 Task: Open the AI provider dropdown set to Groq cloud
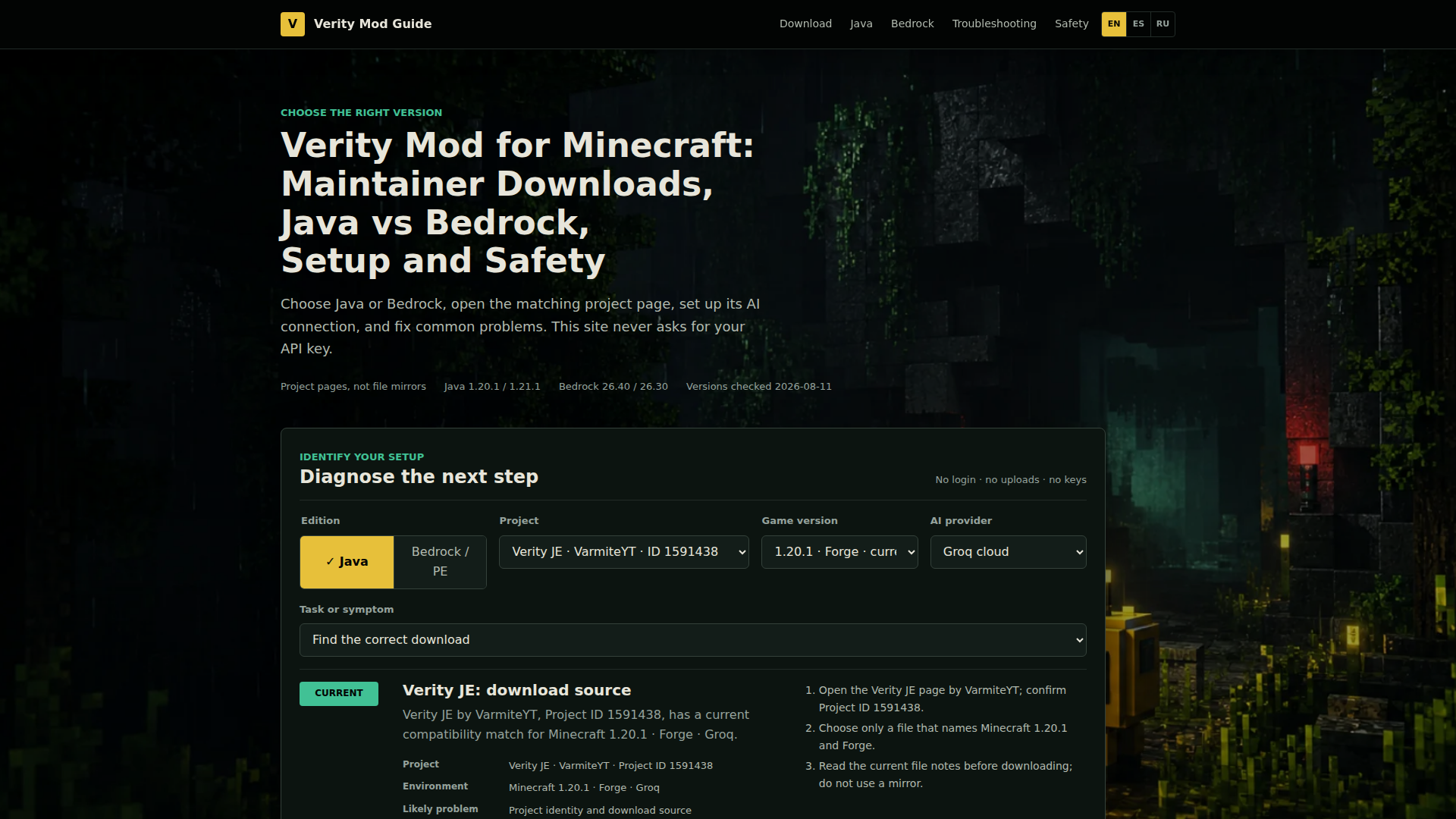coord(1008,552)
